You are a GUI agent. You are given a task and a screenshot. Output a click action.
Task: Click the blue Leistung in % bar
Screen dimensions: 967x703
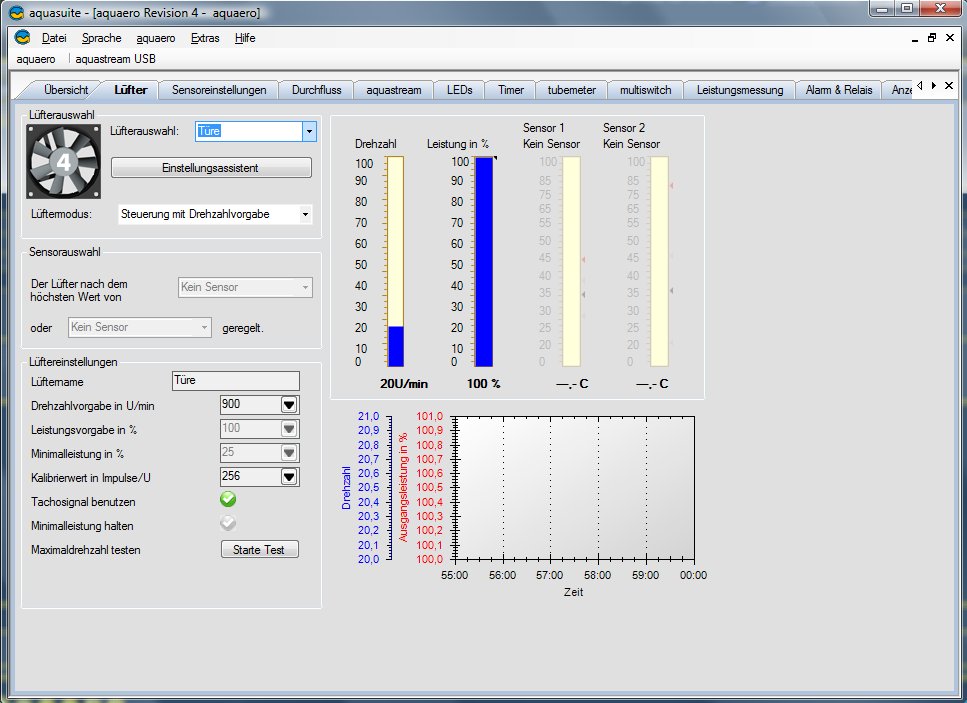(x=484, y=260)
